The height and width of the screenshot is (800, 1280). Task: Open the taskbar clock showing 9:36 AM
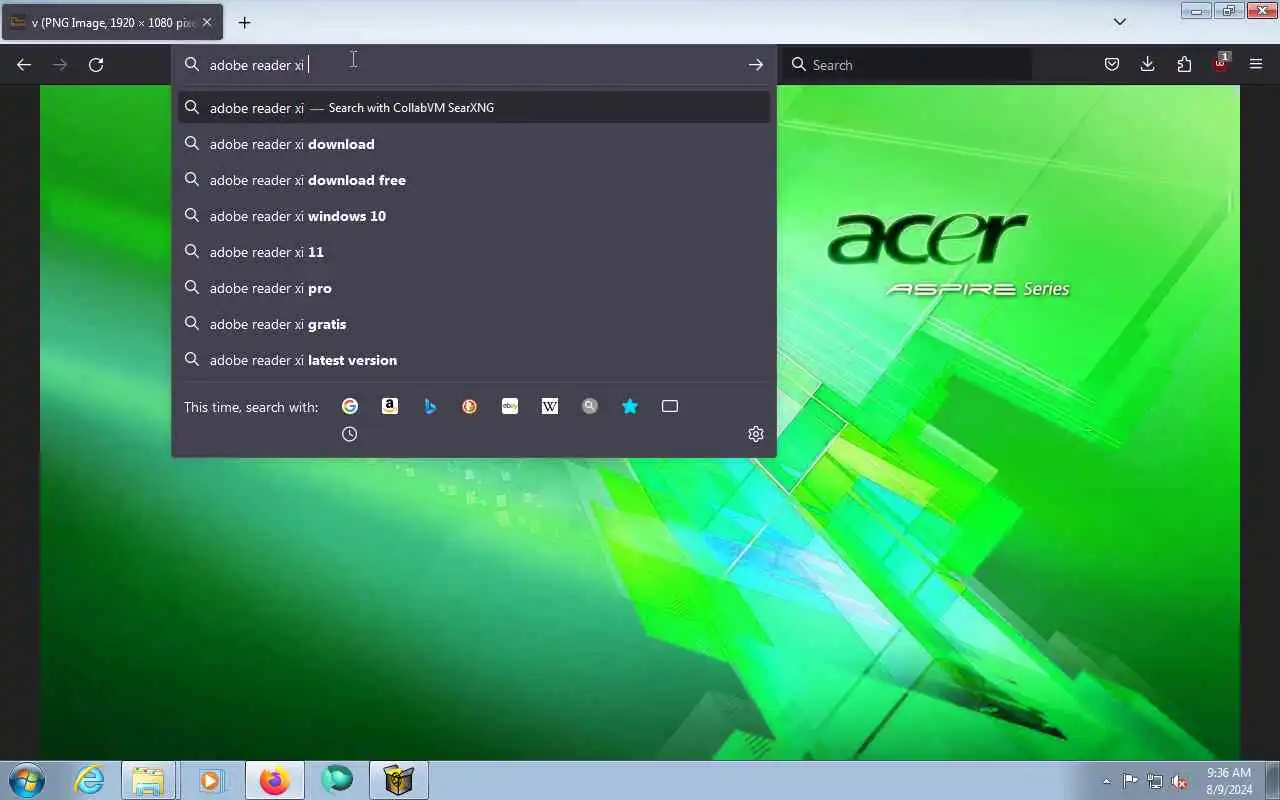(1229, 781)
